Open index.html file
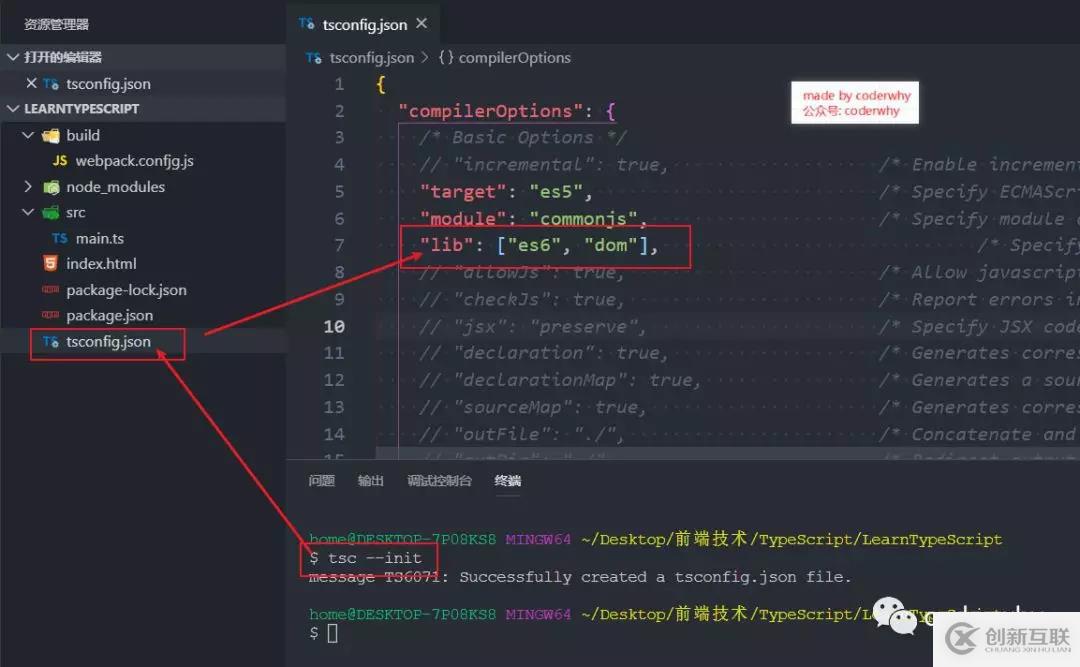This screenshot has height=667, width=1080. click(101, 264)
